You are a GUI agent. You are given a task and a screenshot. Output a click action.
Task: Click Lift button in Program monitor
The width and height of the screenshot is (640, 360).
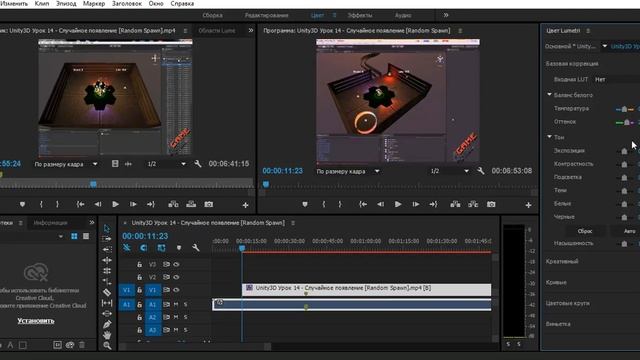pos(455,204)
